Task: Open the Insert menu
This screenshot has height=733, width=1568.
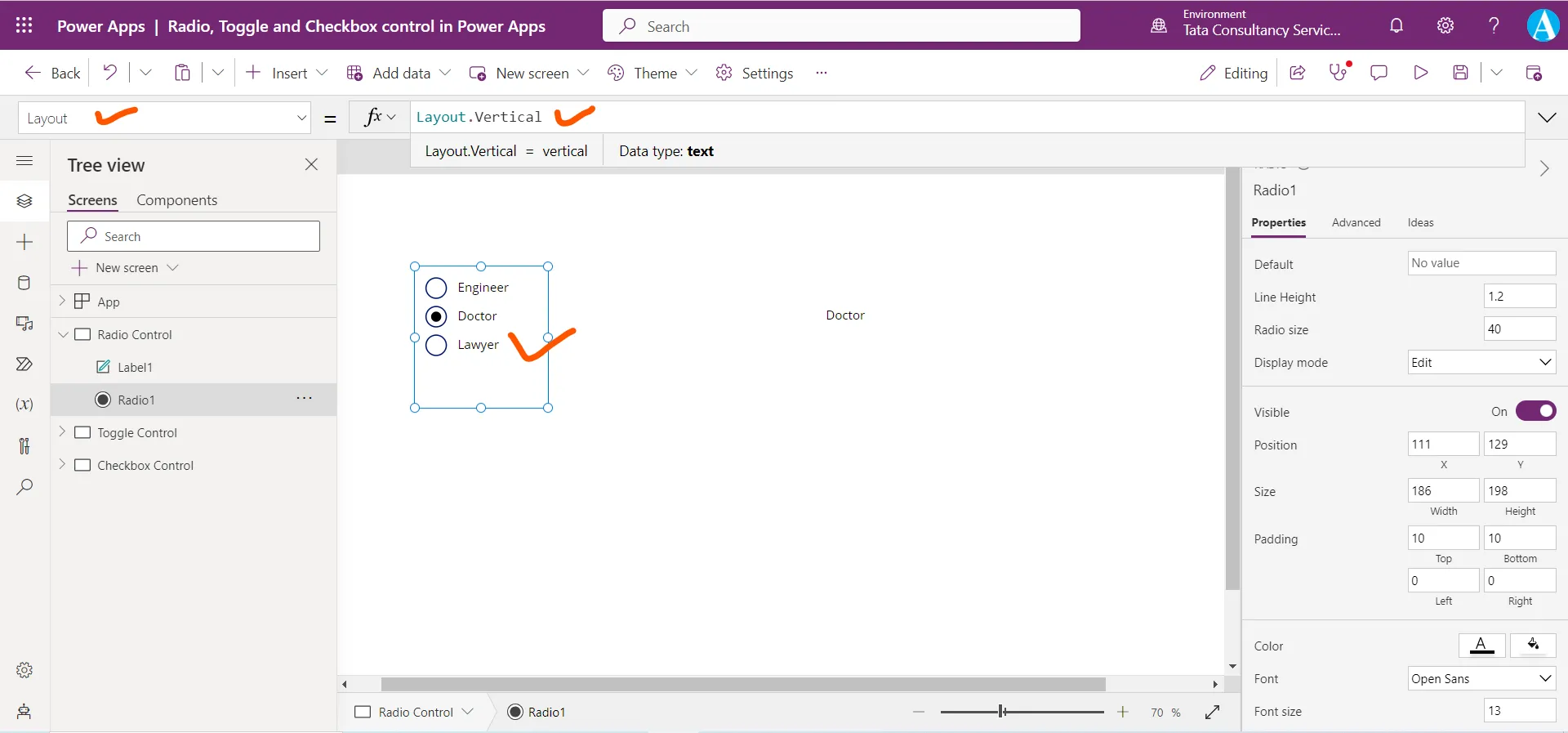Action: tap(287, 73)
